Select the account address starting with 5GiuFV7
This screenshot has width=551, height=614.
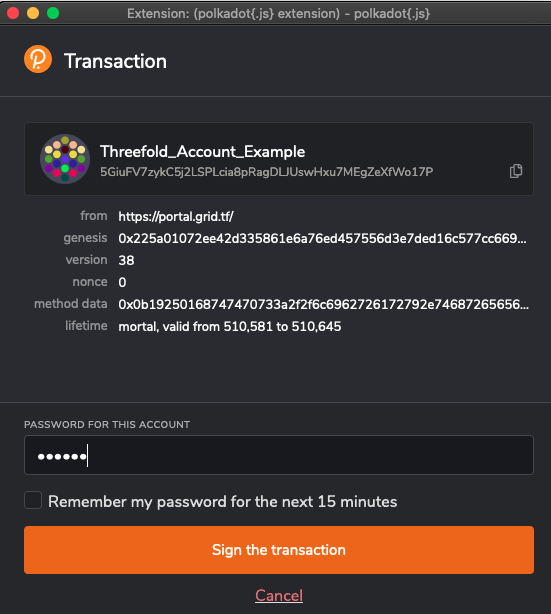click(266, 172)
